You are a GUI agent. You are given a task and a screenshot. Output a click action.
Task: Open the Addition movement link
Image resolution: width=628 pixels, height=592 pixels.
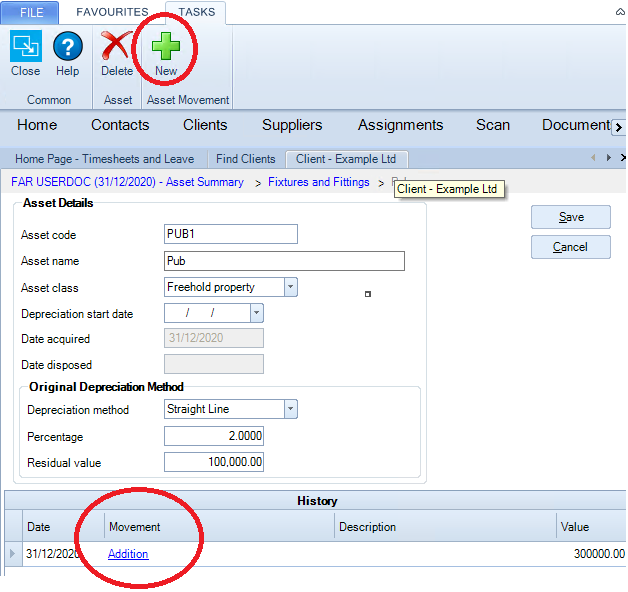128,554
